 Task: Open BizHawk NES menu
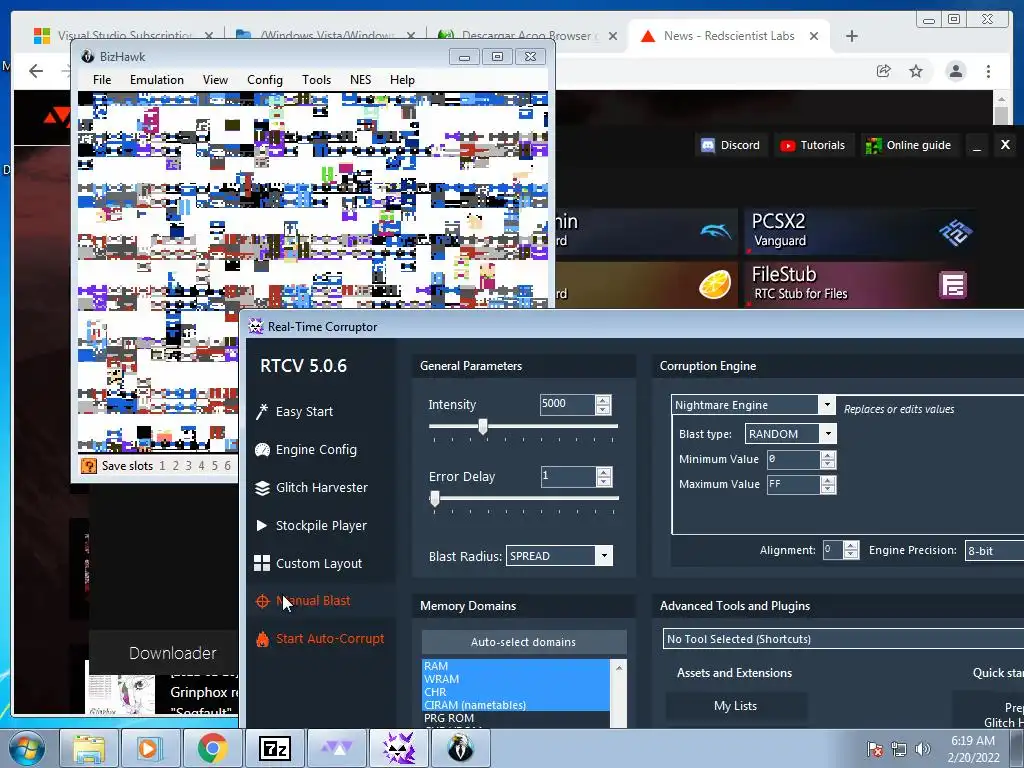coord(360,80)
